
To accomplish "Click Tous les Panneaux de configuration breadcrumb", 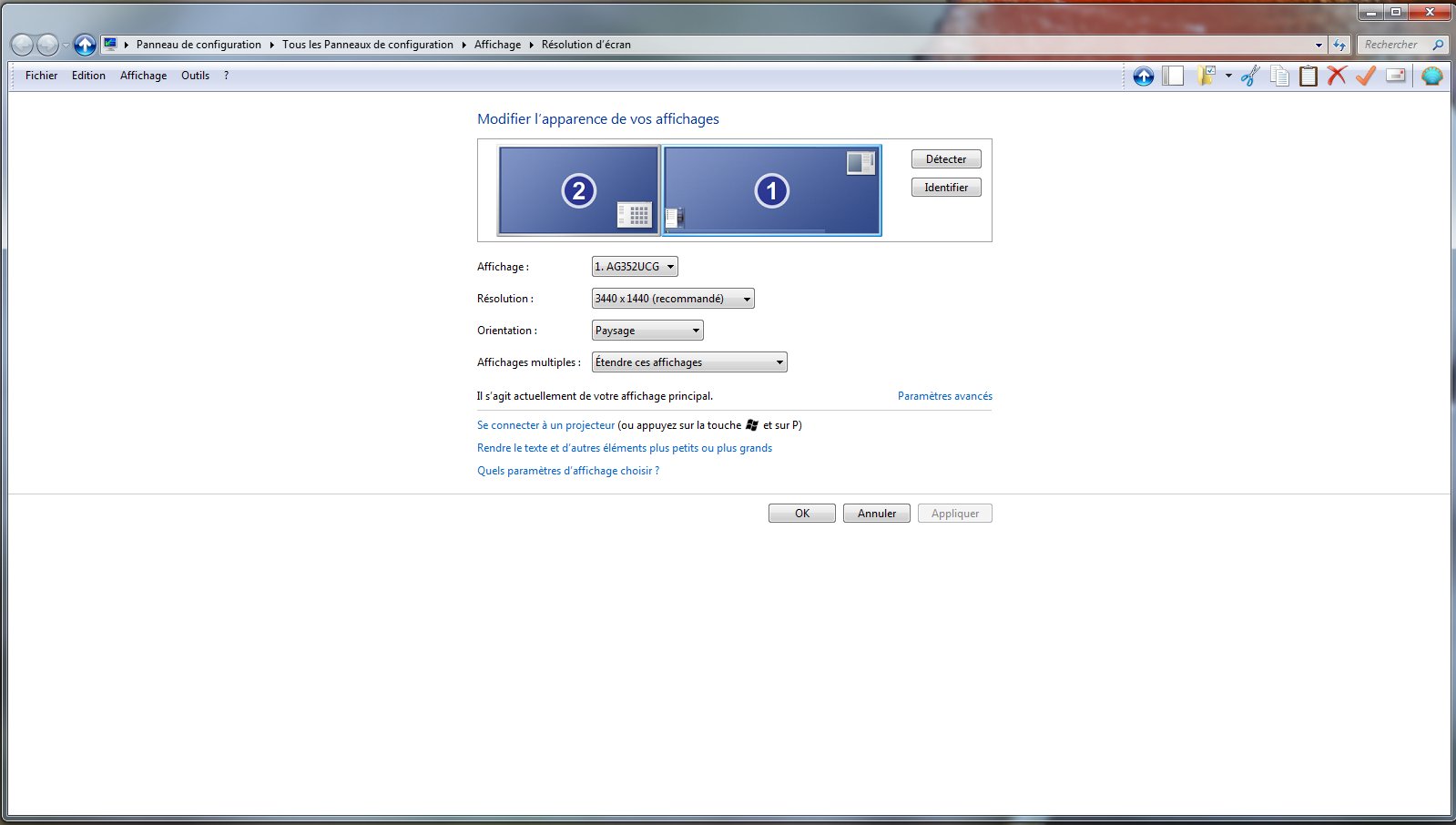I will 368,45.
